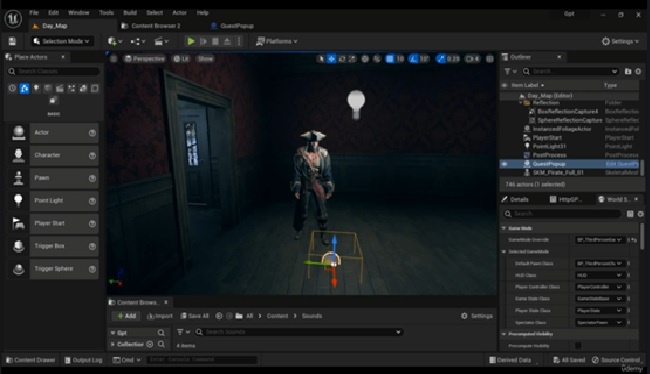The width and height of the screenshot is (650, 374).
Task: Open the add content (cube plus) dropdown
Action: [115, 41]
